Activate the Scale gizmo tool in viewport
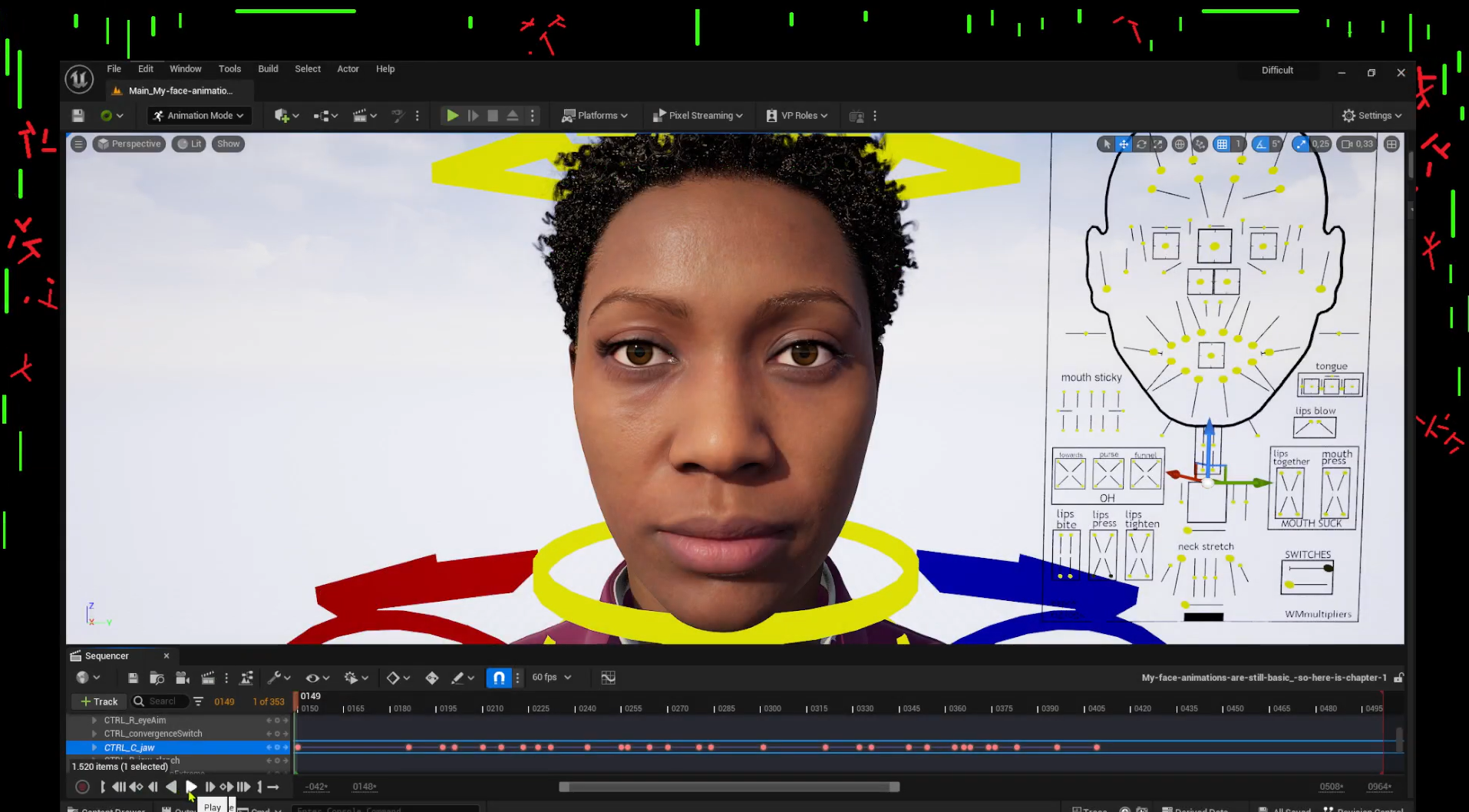1469x812 pixels. click(1158, 144)
